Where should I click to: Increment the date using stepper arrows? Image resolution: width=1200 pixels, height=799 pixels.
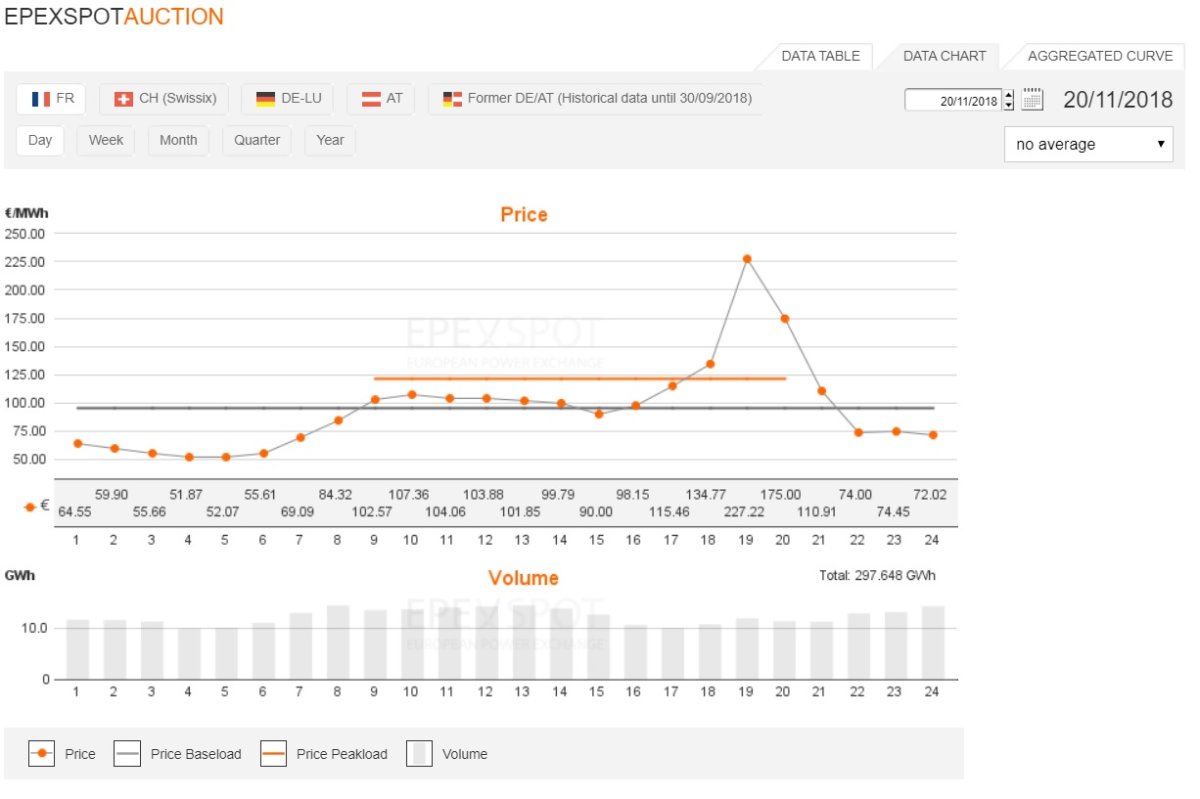click(1008, 95)
